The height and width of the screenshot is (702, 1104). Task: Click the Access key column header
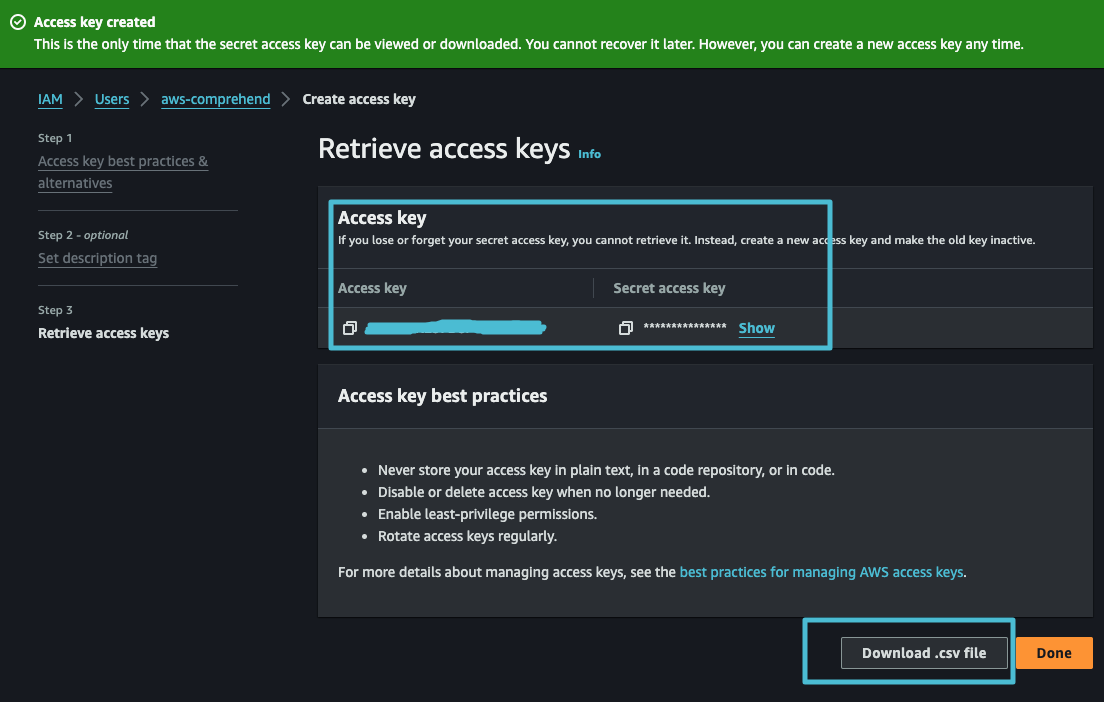(370, 288)
